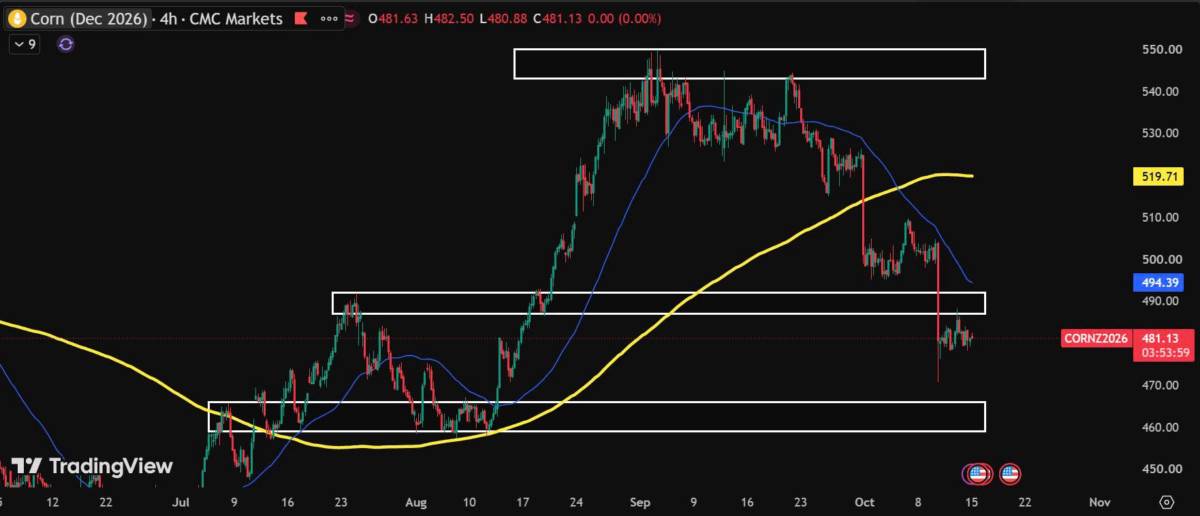Expand the collapsed 9 indicators legend

(24, 44)
